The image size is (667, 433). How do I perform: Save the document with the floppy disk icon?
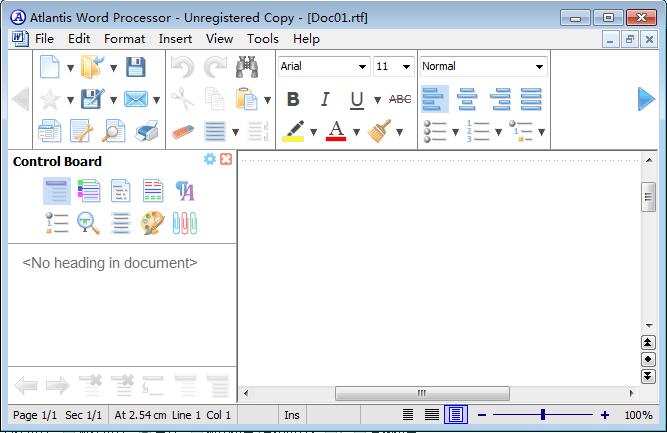pyautogui.click(x=136, y=67)
